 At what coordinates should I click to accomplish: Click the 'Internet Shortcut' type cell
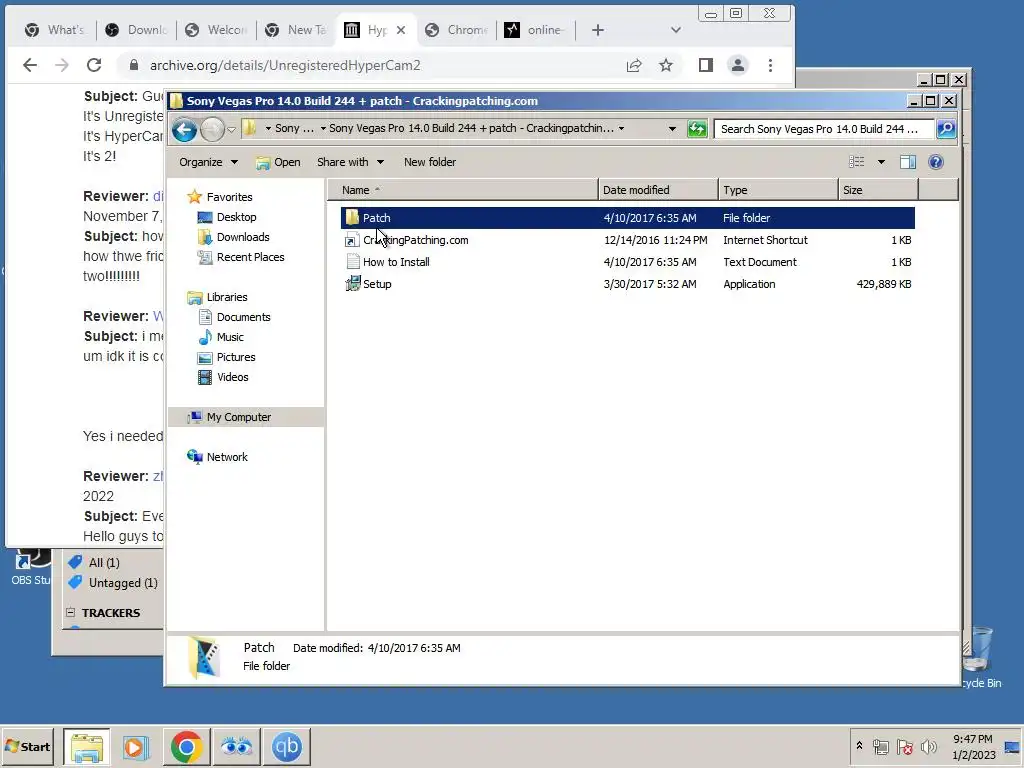765,240
